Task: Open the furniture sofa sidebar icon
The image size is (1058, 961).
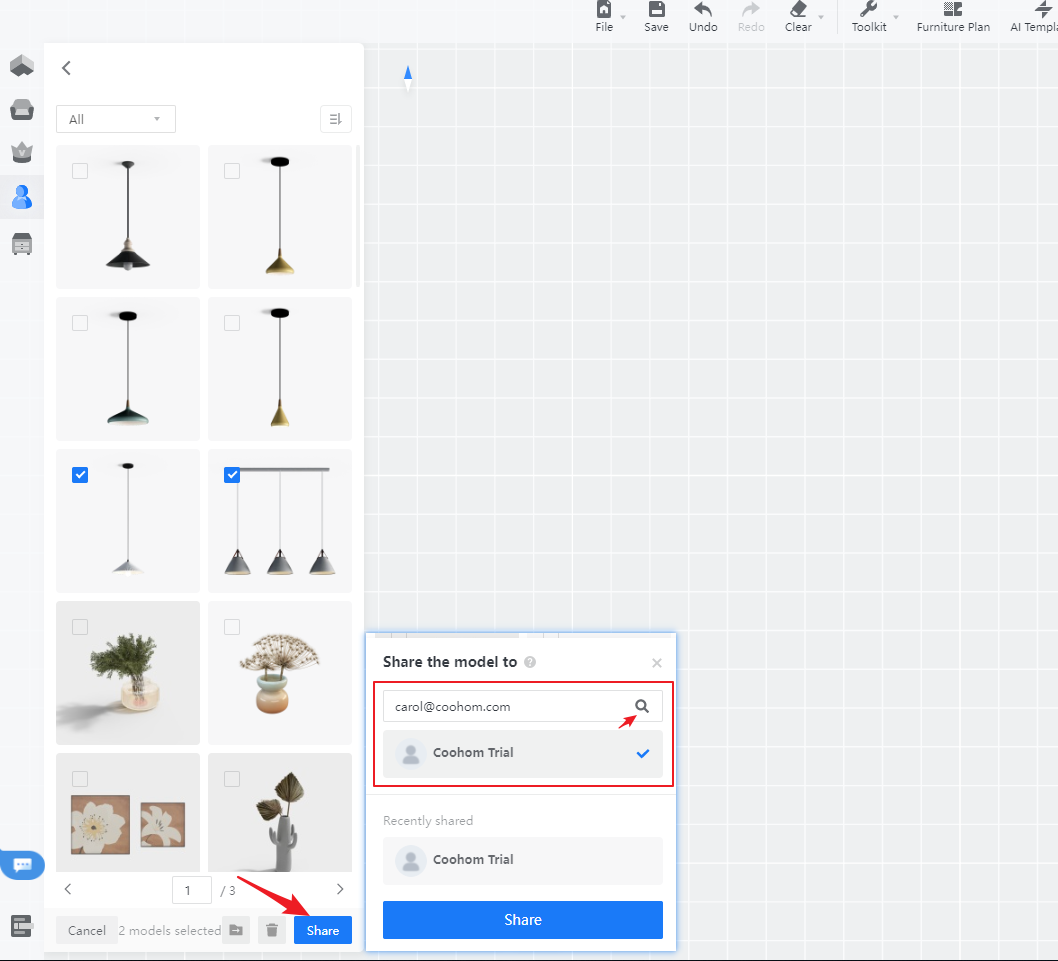Action: [x=22, y=109]
